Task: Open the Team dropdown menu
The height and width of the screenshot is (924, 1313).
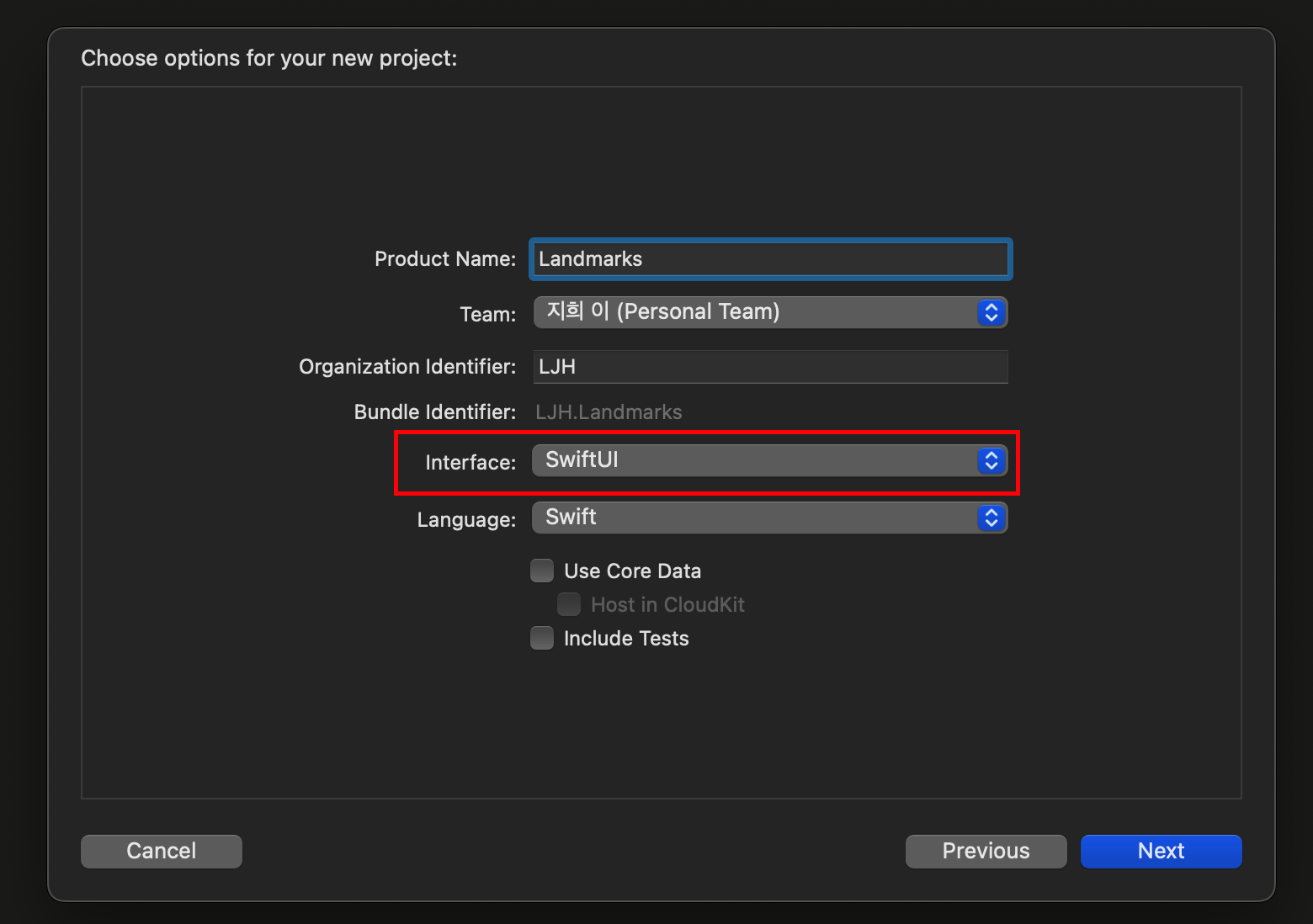Action: [x=770, y=312]
